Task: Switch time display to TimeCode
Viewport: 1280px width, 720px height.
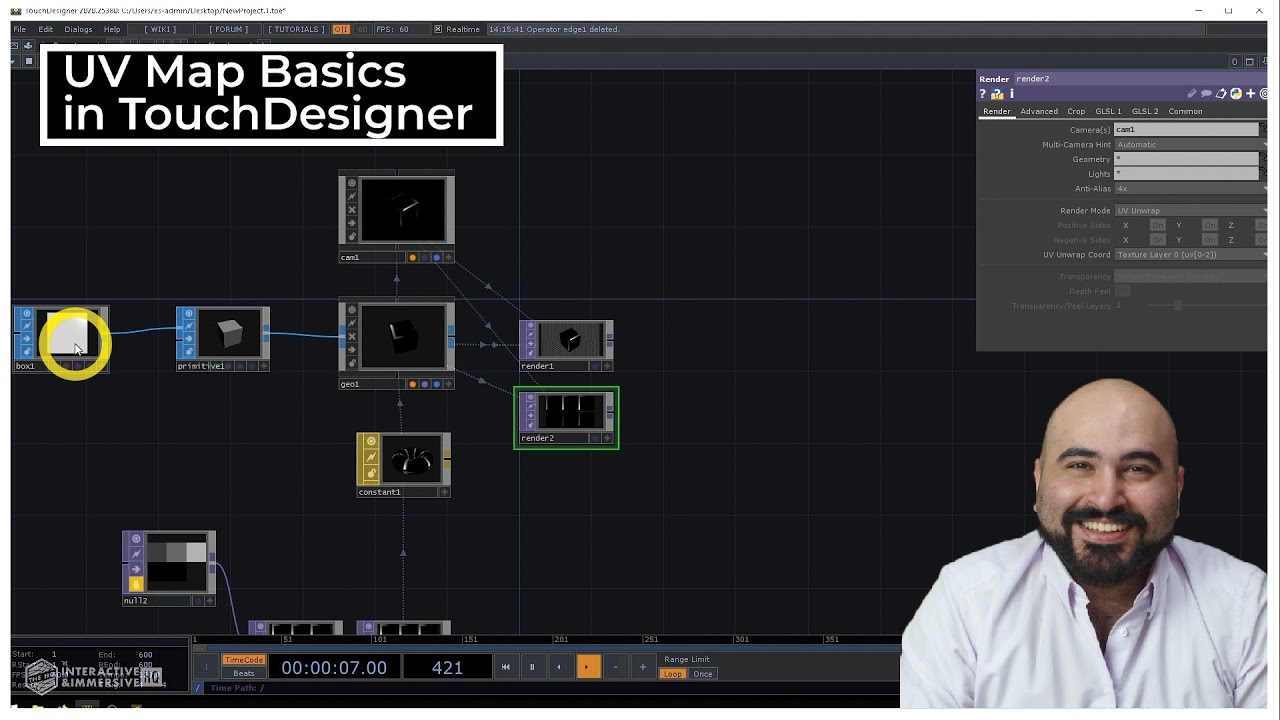Action: coord(244,660)
